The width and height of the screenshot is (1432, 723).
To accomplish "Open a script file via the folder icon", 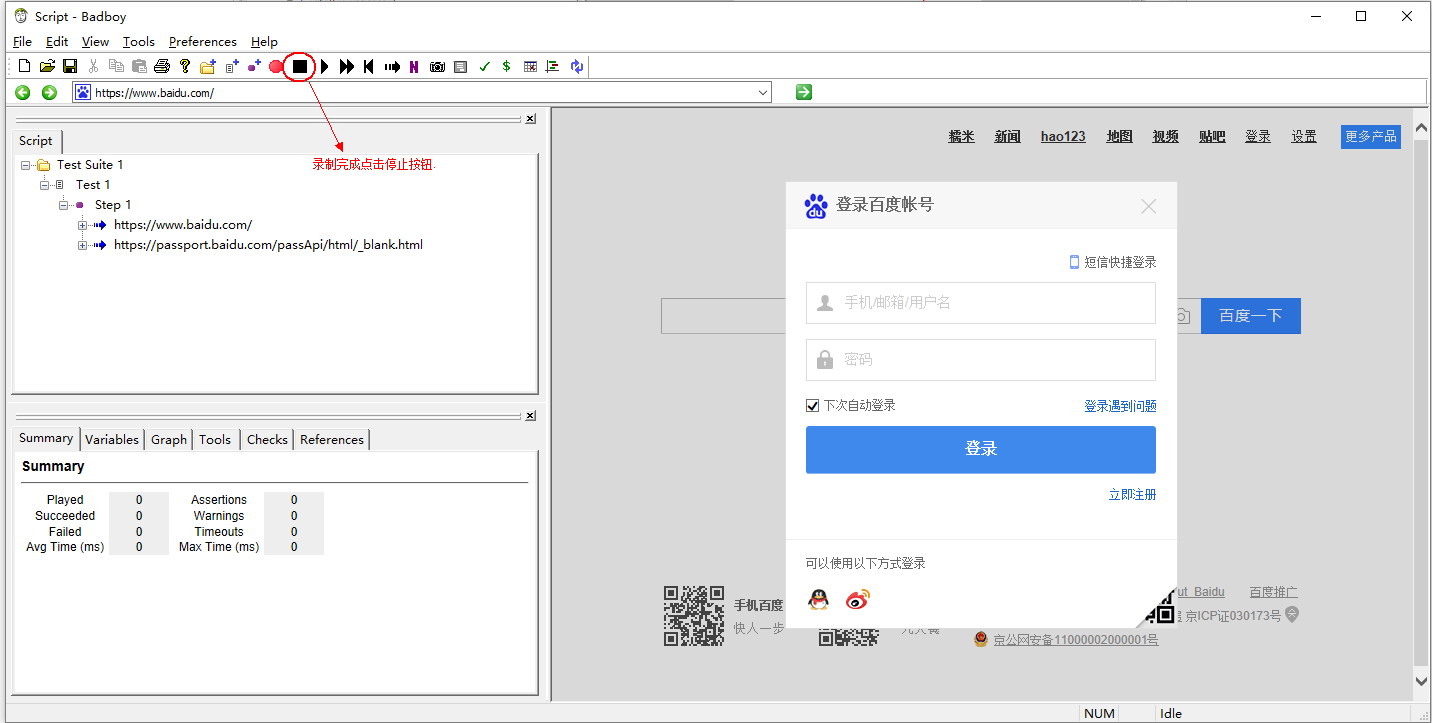I will (x=47, y=66).
